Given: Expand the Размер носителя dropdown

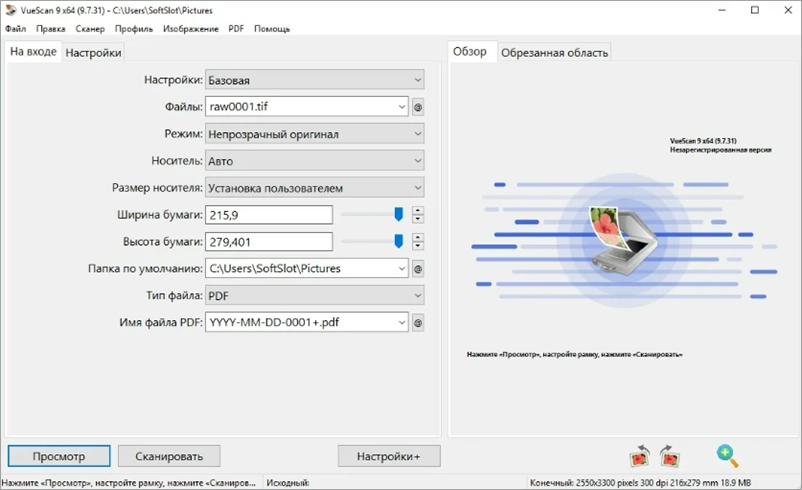Looking at the screenshot, I should (x=315, y=188).
